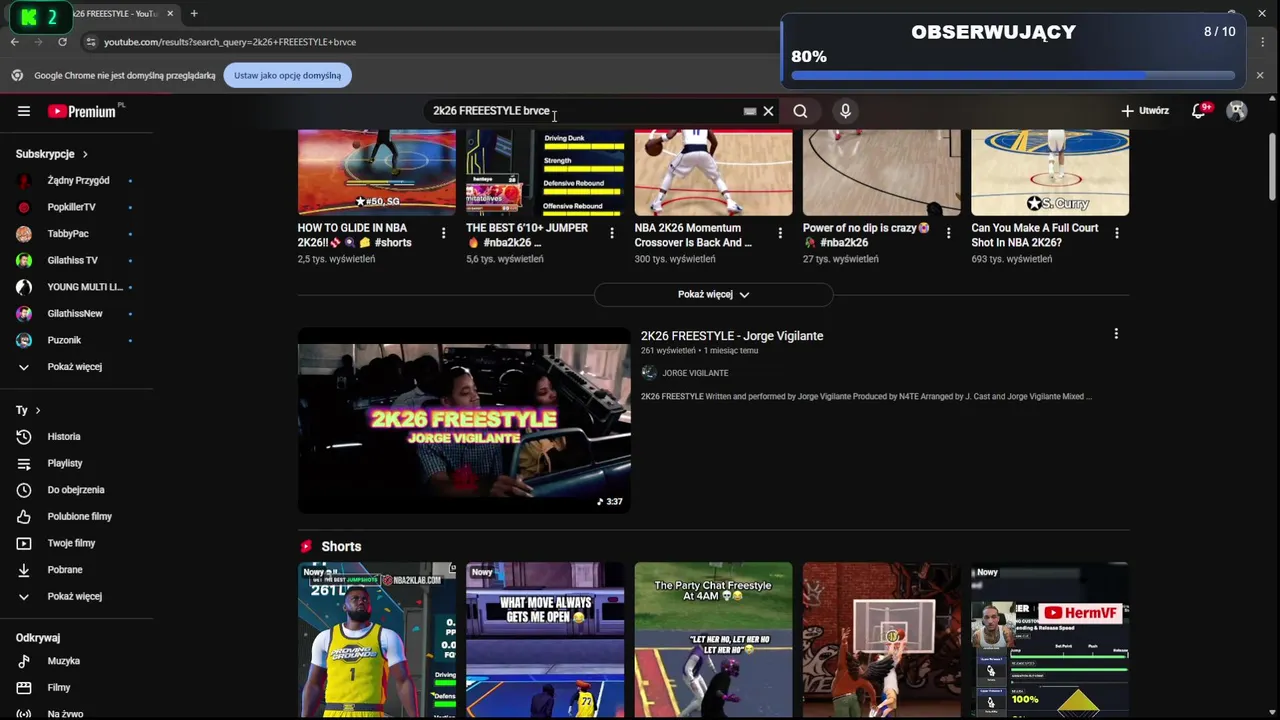Click the search magnifier button
This screenshot has height=720, width=1280.
[800, 111]
